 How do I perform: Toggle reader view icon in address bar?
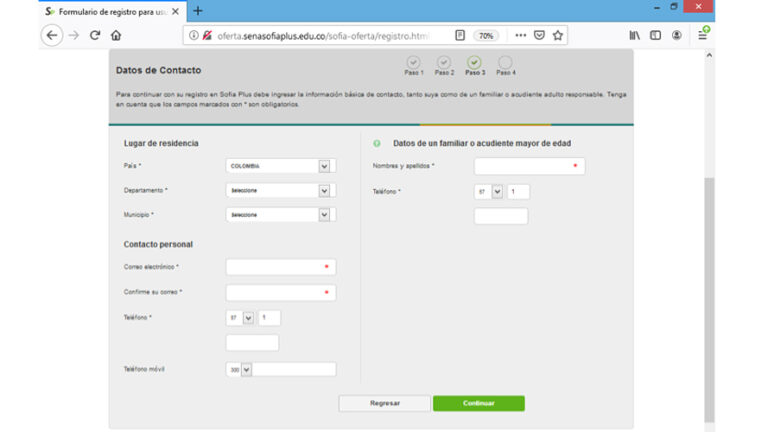[460, 35]
